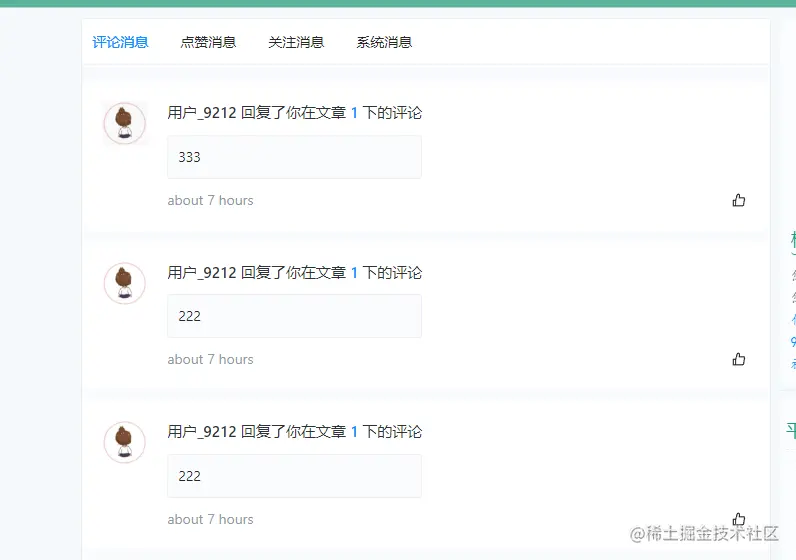Image resolution: width=796 pixels, height=560 pixels.
Task: Click thumbs-up on the third notification
Action: click(739, 518)
